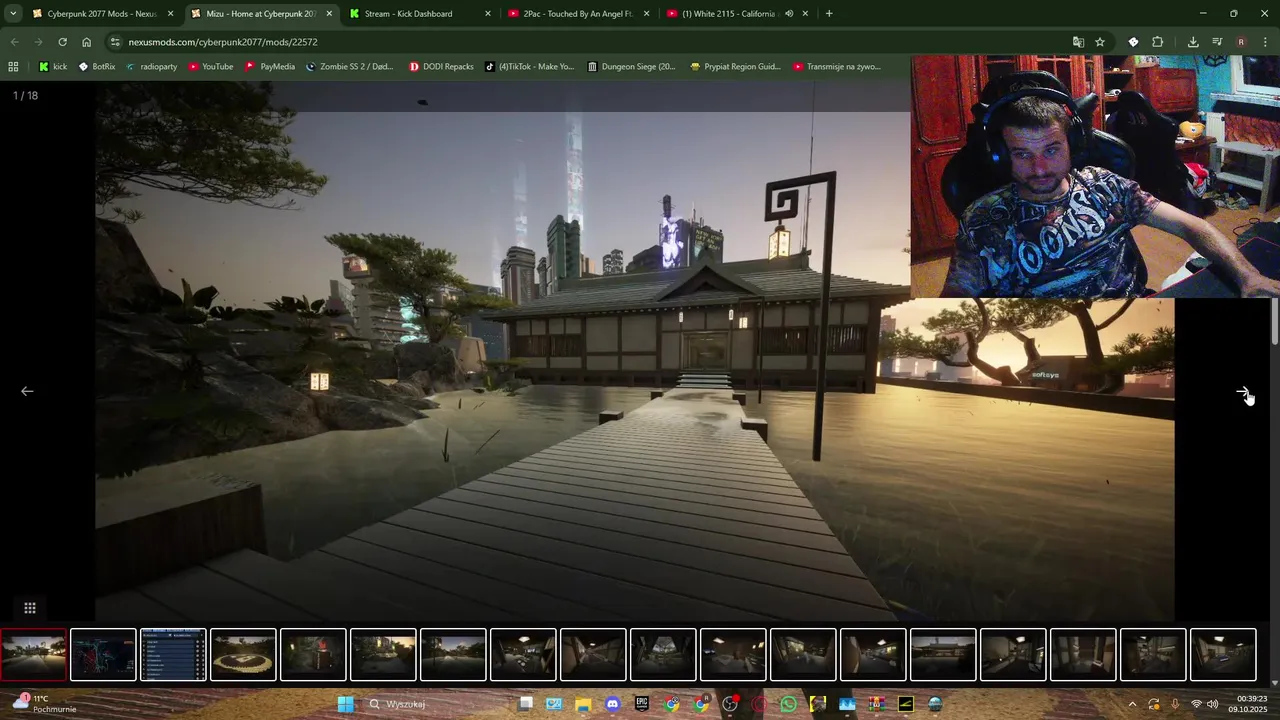This screenshot has width=1280, height=720.
Task: Go back in browser history
Action: pos(14,42)
